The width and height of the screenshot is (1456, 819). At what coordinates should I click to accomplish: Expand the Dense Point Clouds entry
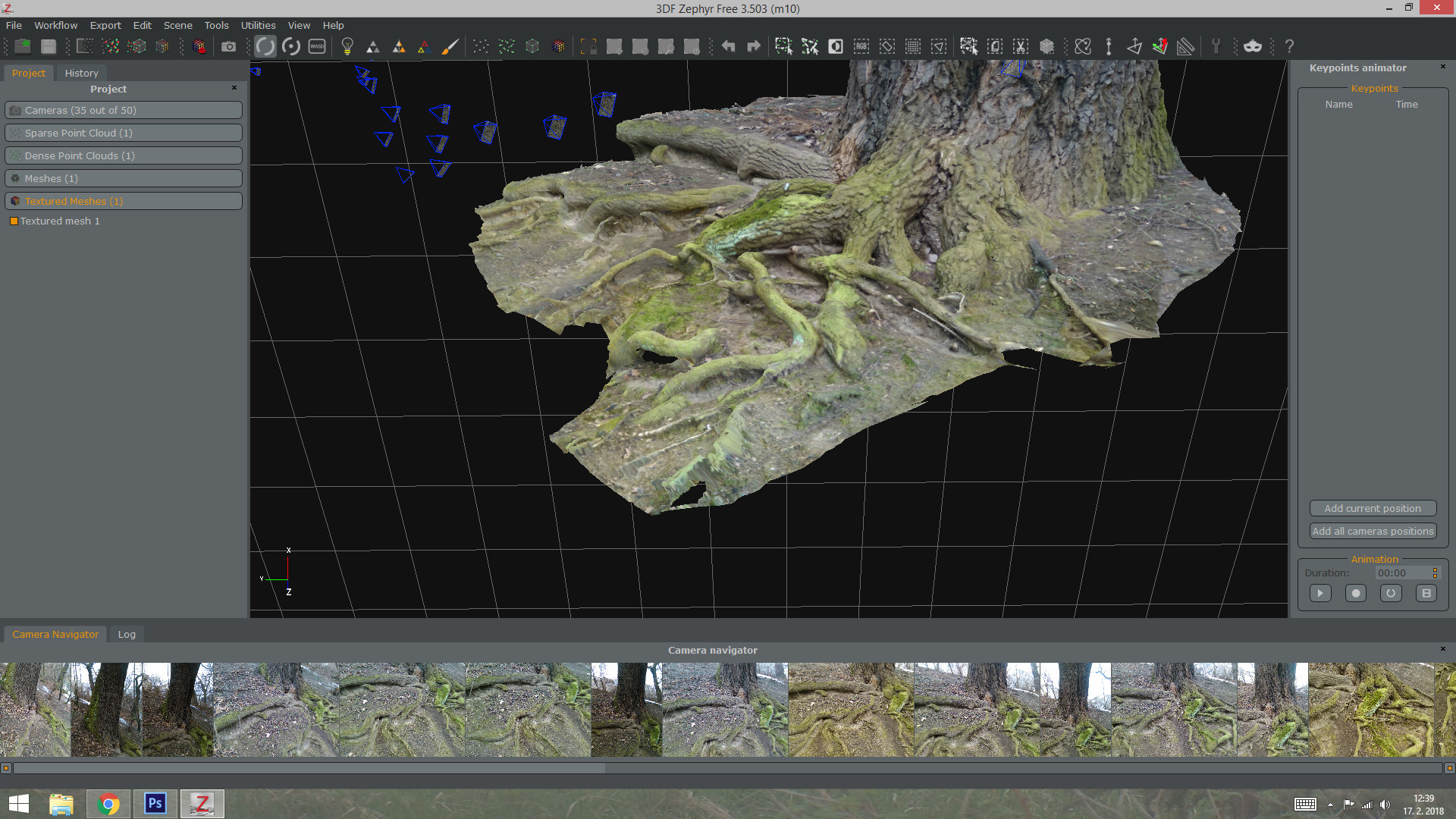coord(123,155)
